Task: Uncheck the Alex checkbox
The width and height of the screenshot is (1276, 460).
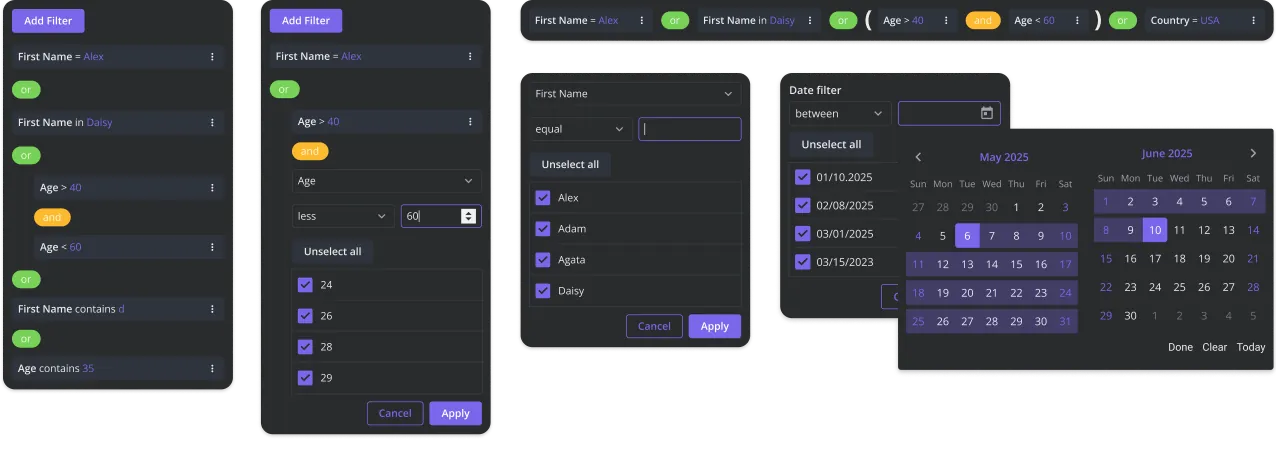Action: tap(543, 198)
